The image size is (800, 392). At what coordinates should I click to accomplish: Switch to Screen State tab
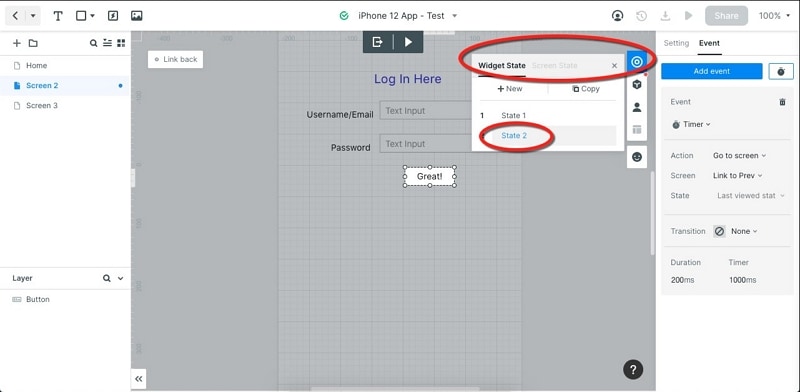coord(555,65)
